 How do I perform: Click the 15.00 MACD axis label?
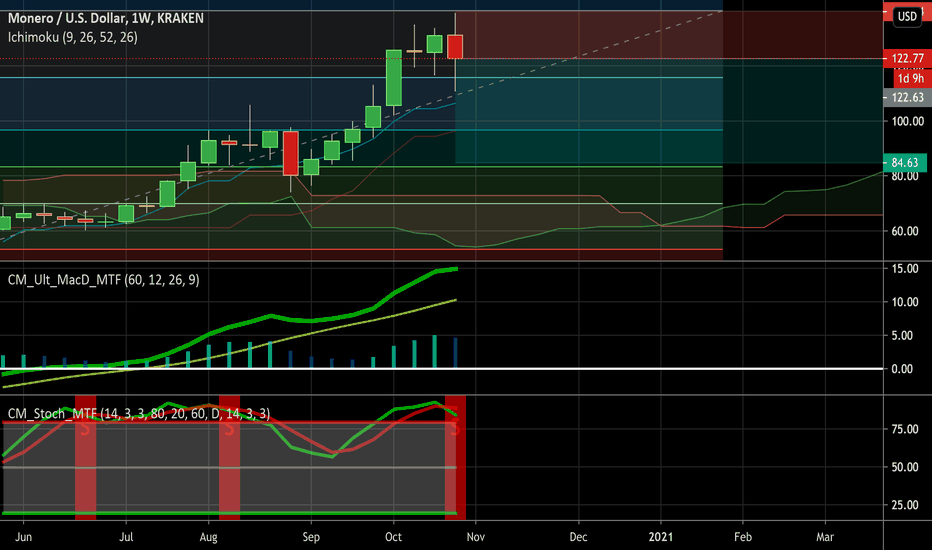(905, 269)
